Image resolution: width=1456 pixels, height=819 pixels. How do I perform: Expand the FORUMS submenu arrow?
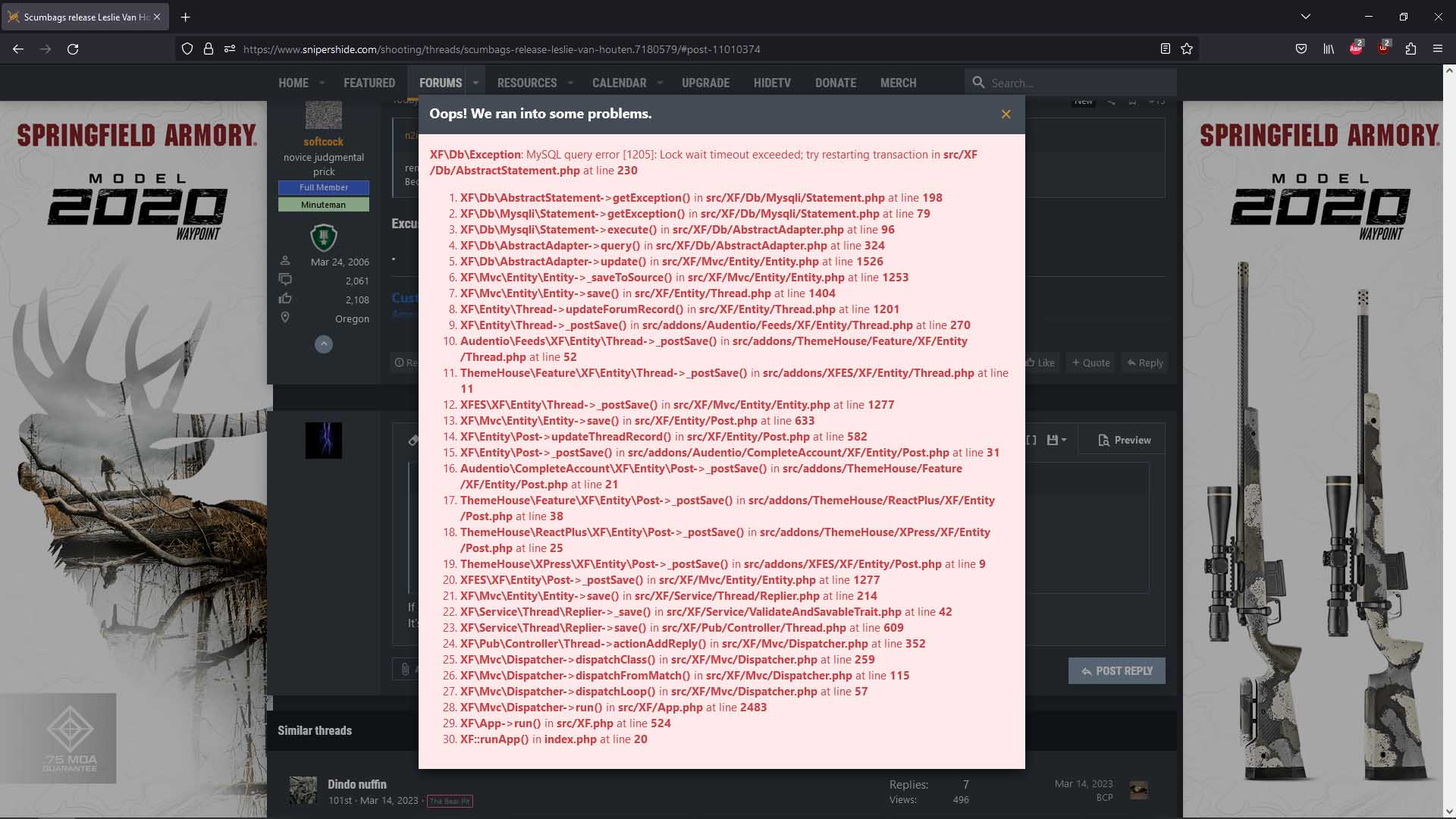475,83
